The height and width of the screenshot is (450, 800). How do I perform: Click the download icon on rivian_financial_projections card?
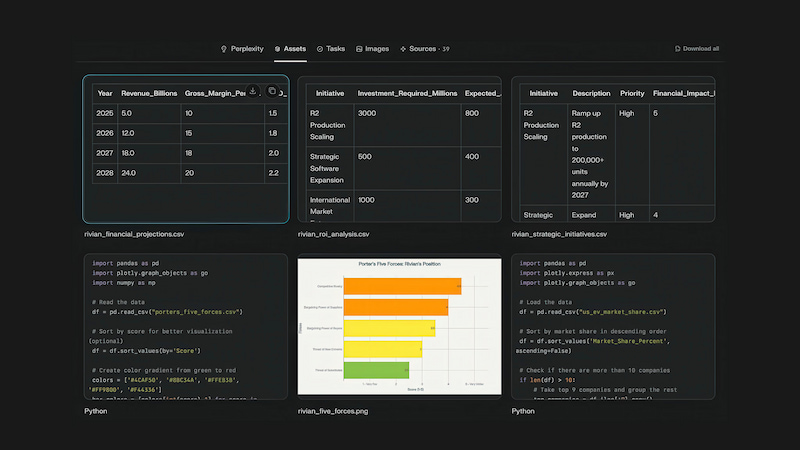coord(253,91)
